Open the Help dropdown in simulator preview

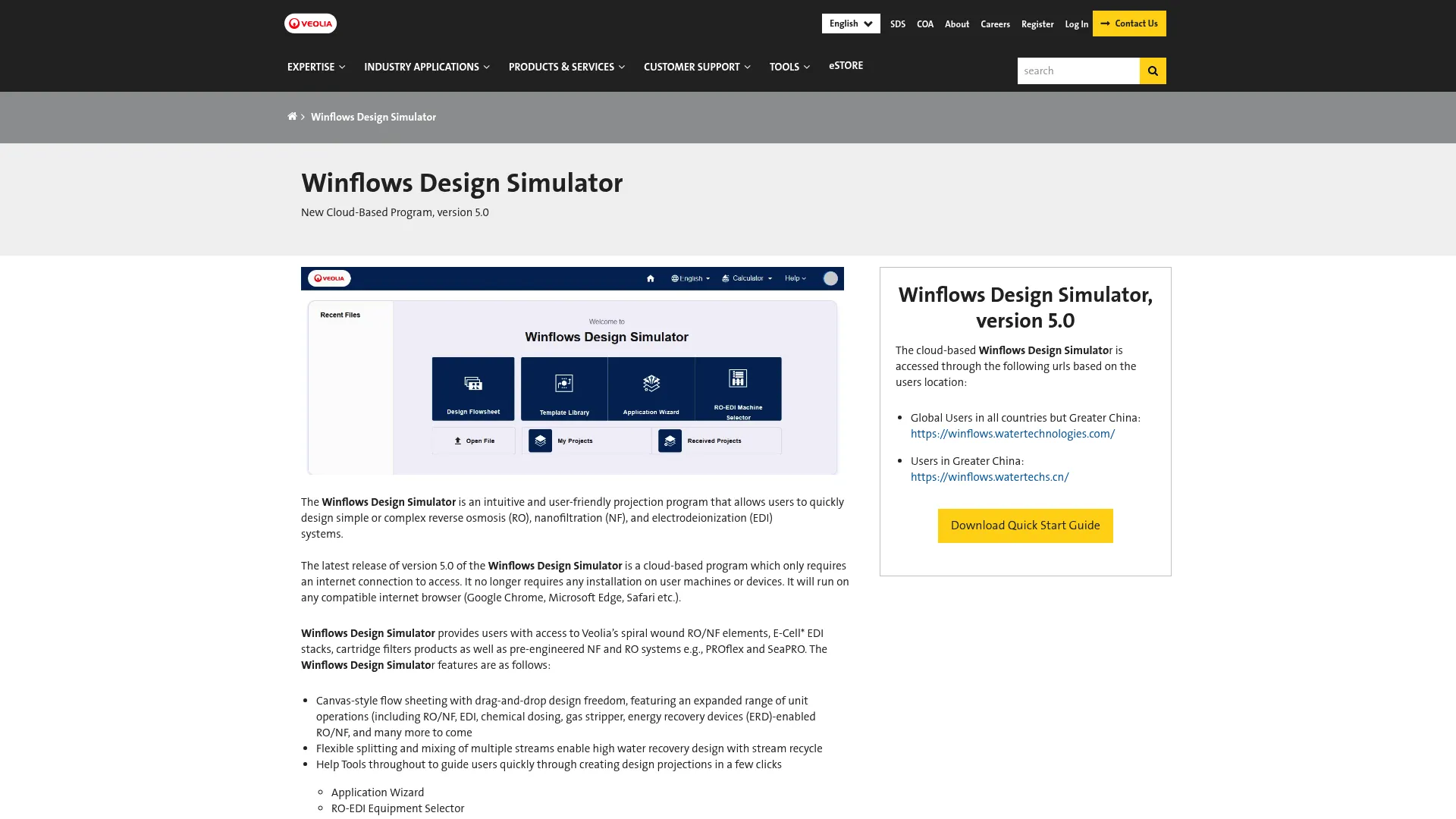click(x=795, y=278)
